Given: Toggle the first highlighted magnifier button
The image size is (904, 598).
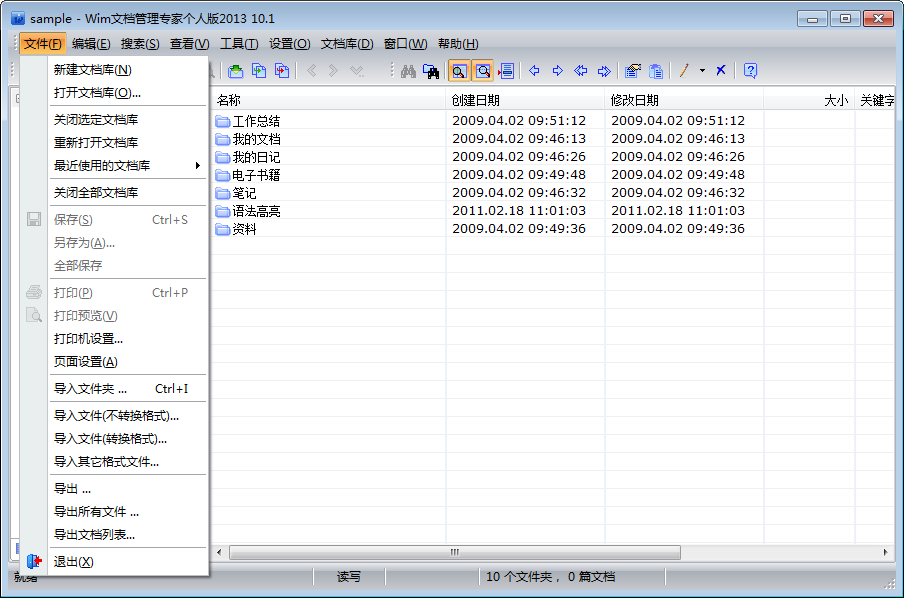Looking at the screenshot, I should tap(459, 71).
